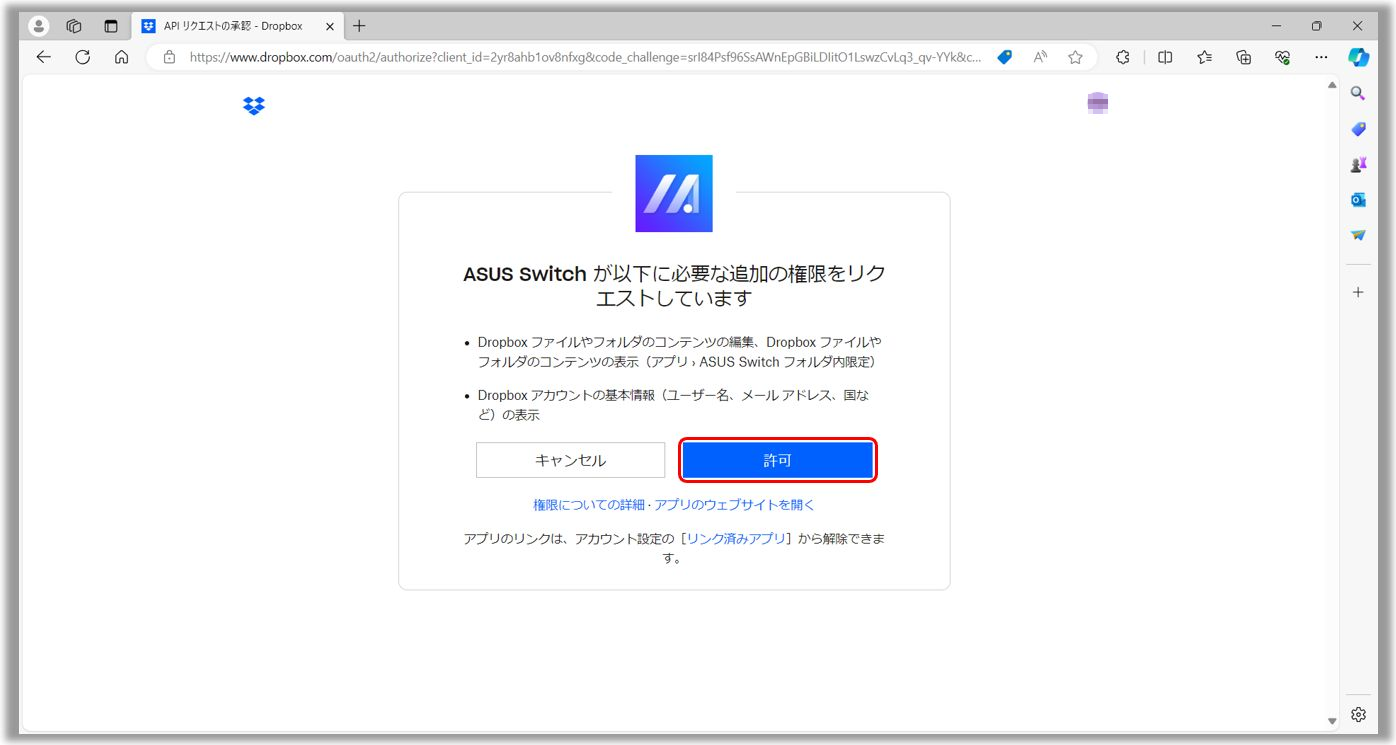
Task: Click the Edge profile avatar icon
Action: tap(39, 26)
